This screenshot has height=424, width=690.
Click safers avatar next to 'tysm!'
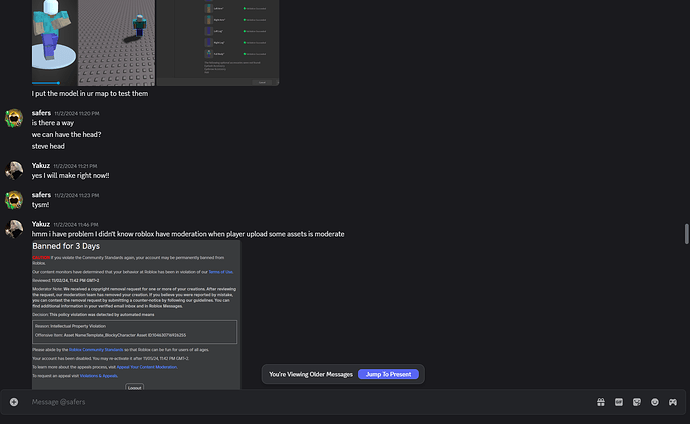(x=14, y=200)
